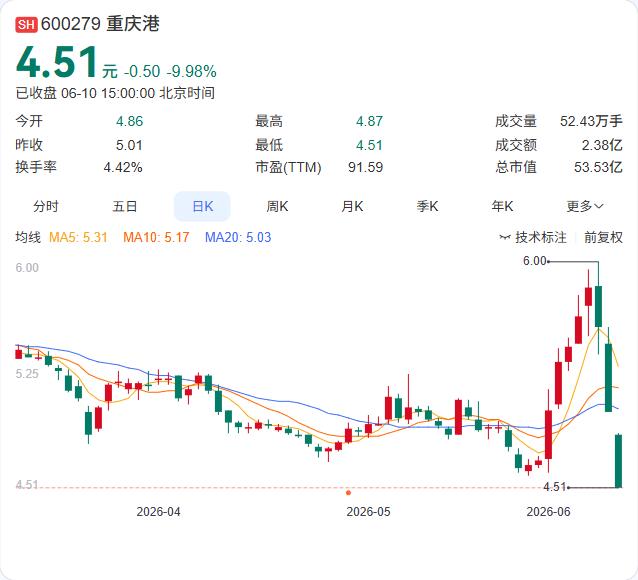Click the 2026-06 date axis label
This screenshot has height=580, width=638.
(548, 512)
